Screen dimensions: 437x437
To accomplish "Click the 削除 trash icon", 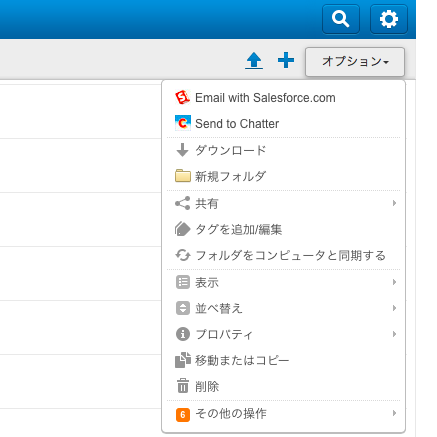I will coord(183,386).
